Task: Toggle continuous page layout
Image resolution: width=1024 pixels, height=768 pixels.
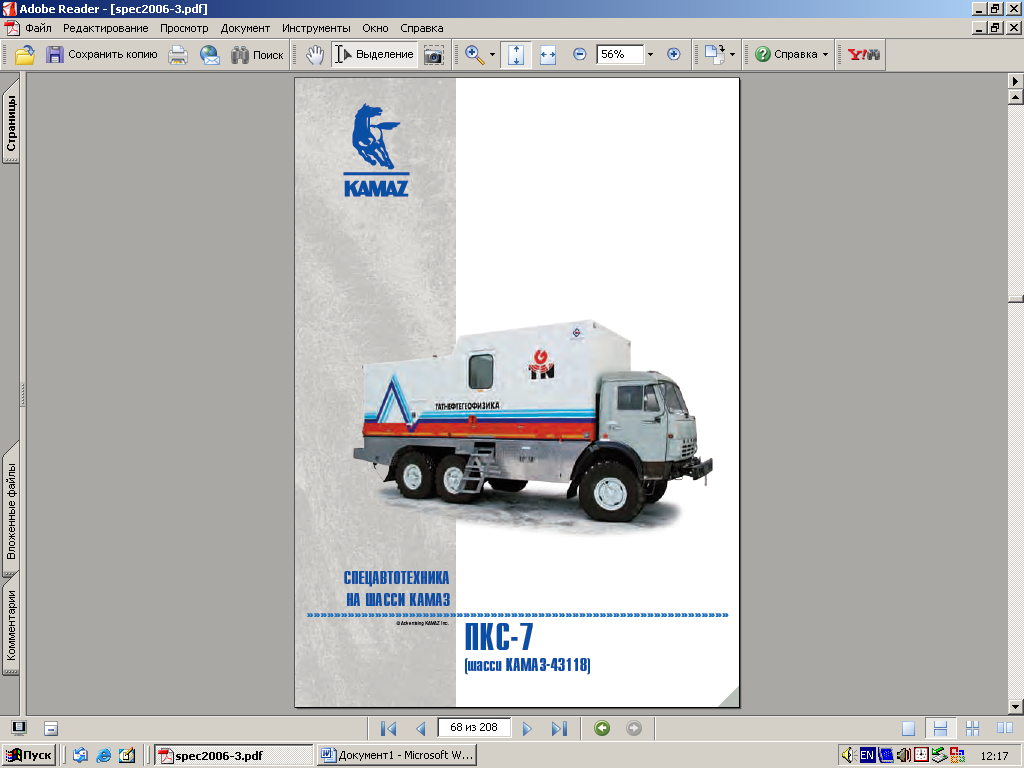Action: tap(940, 728)
